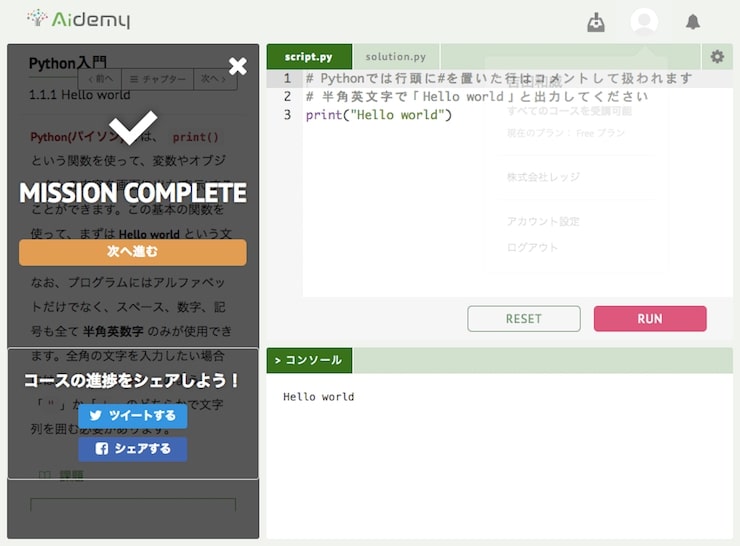Viewport: 740px width, 546px height.
Task: Click ログアウト in the faded menu
Action: (532, 247)
